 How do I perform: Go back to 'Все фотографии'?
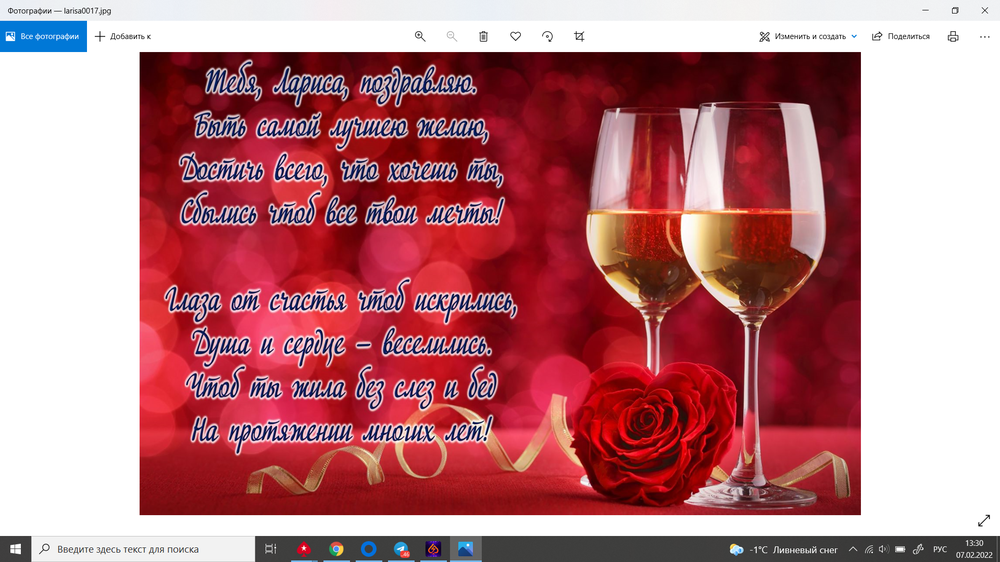point(43,36)
